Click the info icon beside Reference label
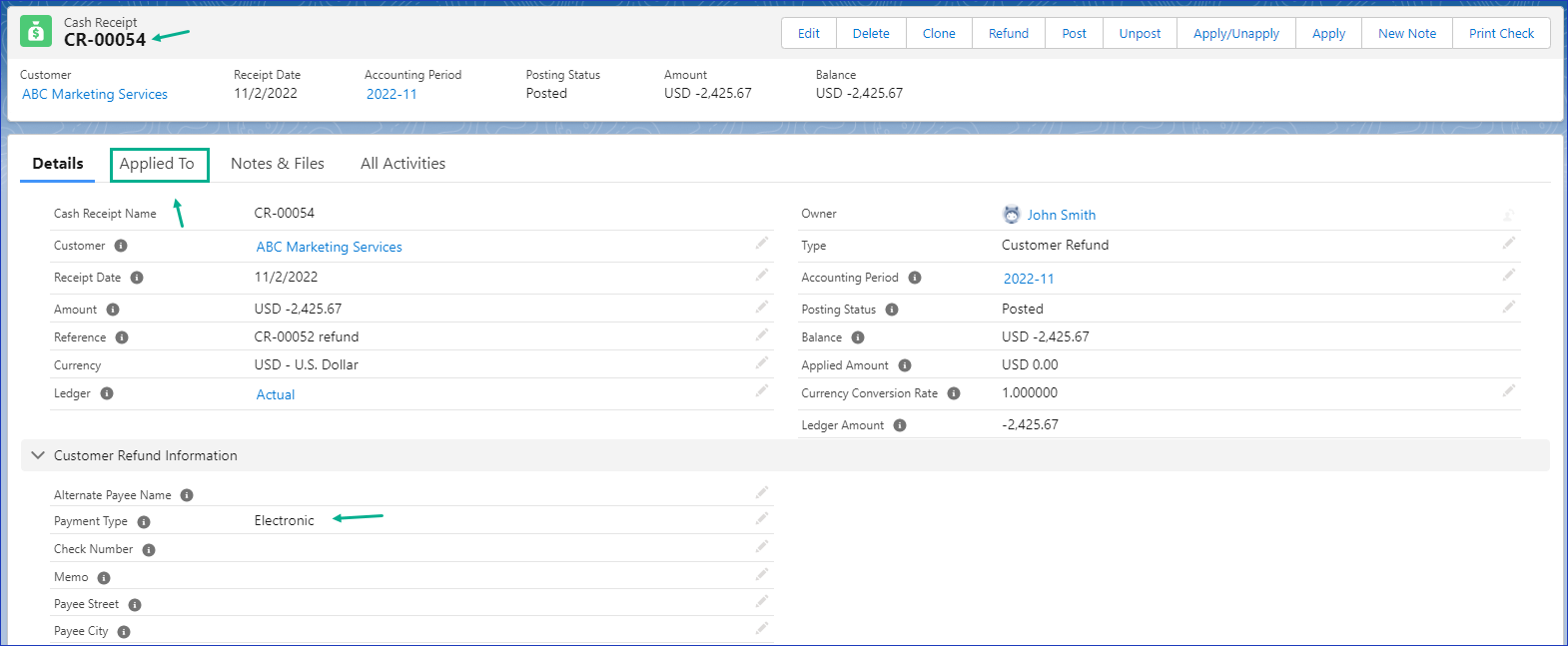 pos(122,337)
